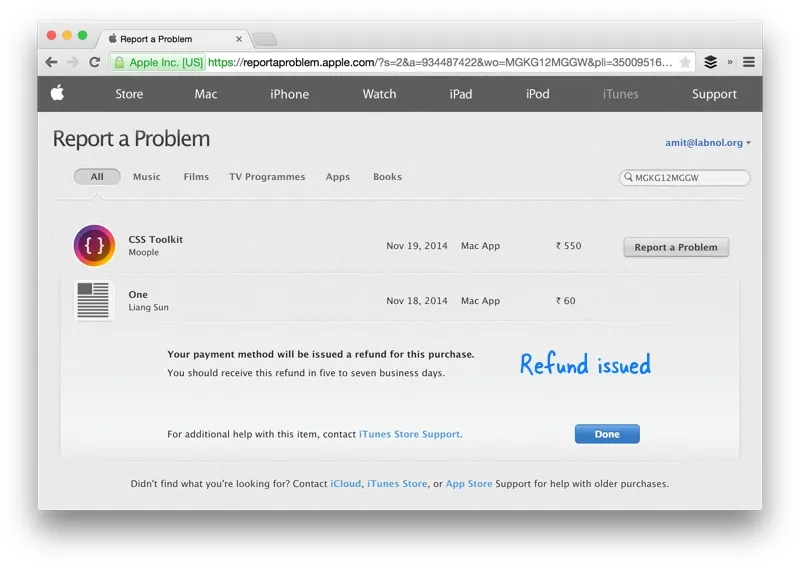
Task: Open Mac in Apple navigation
Action: pos(206,94)
